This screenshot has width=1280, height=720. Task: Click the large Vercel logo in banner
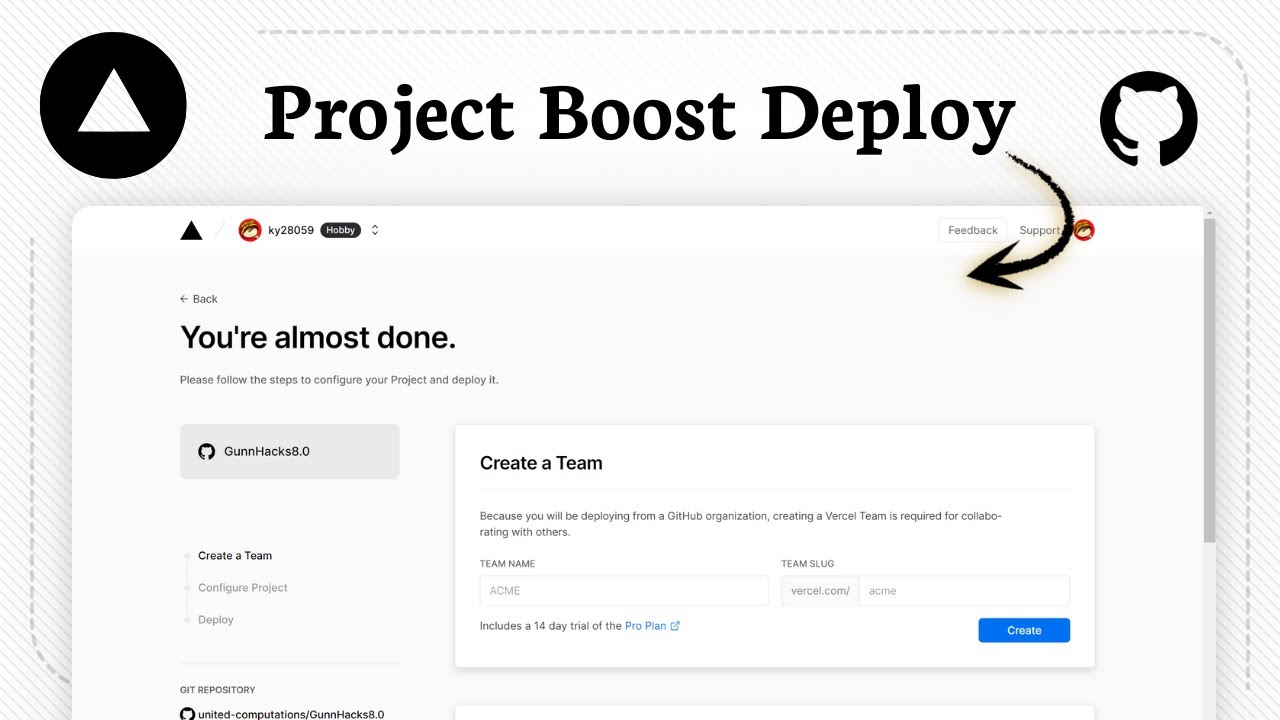point(113,105)
